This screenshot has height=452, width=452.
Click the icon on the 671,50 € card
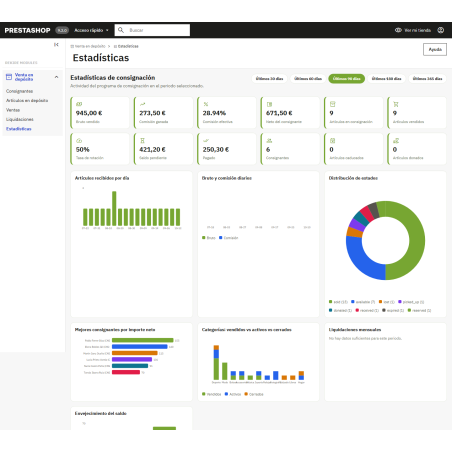click(x=269, y=104)
